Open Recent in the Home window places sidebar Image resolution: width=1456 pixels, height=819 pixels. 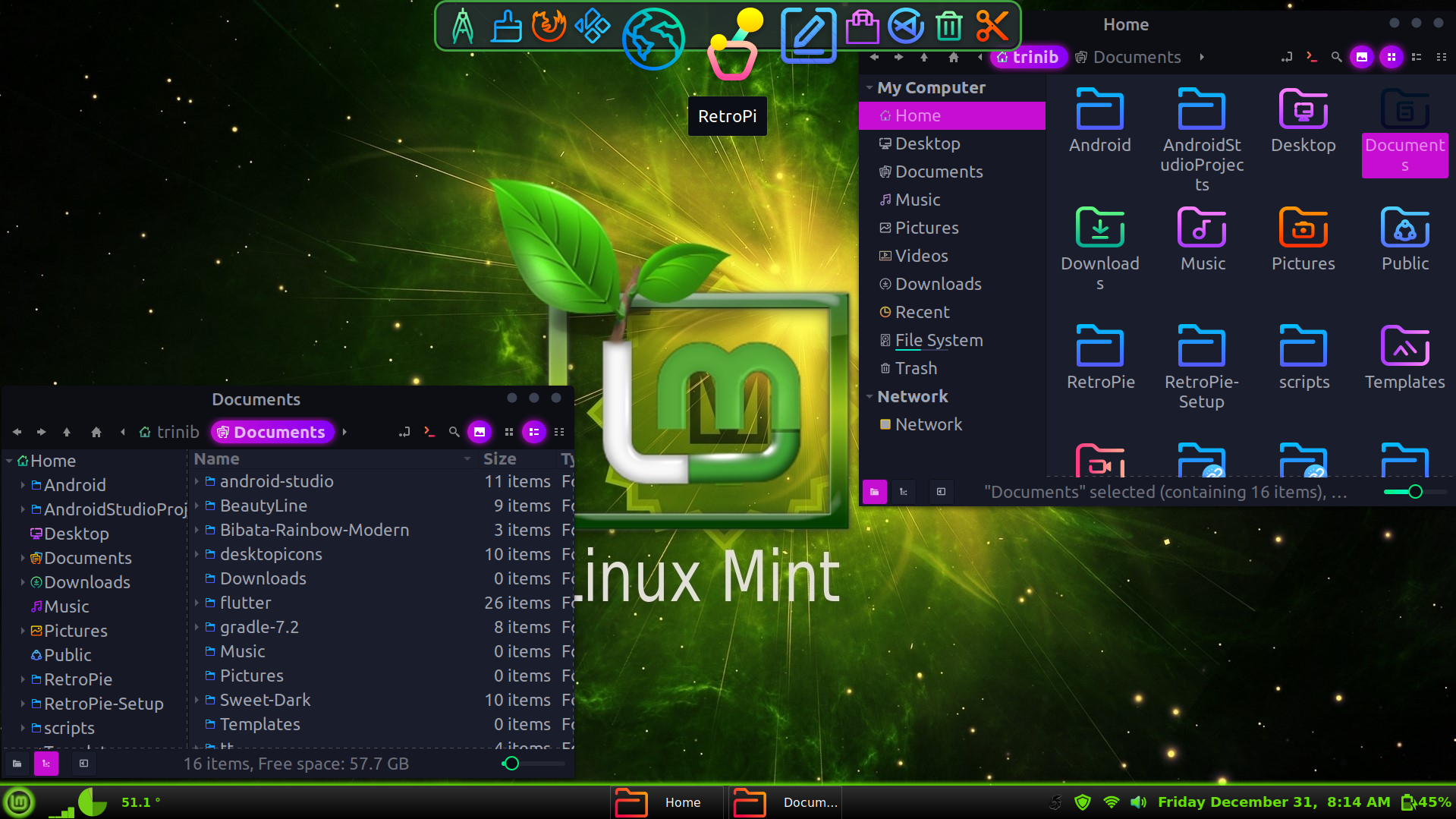click(x=951, y=312)
